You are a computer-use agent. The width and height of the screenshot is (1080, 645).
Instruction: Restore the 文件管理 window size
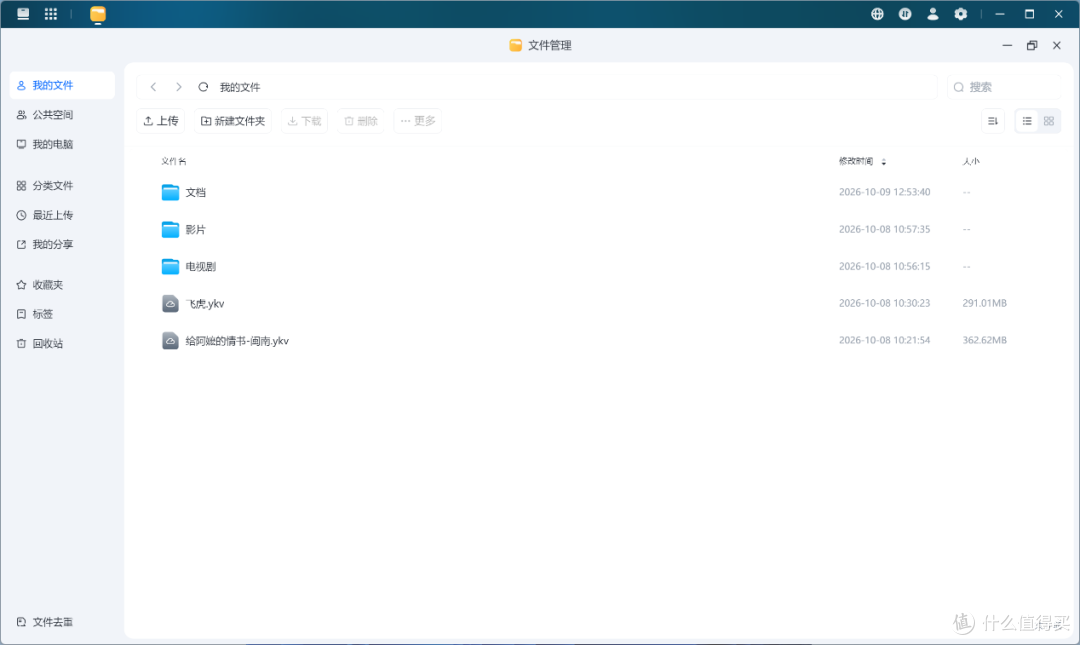1032,45
